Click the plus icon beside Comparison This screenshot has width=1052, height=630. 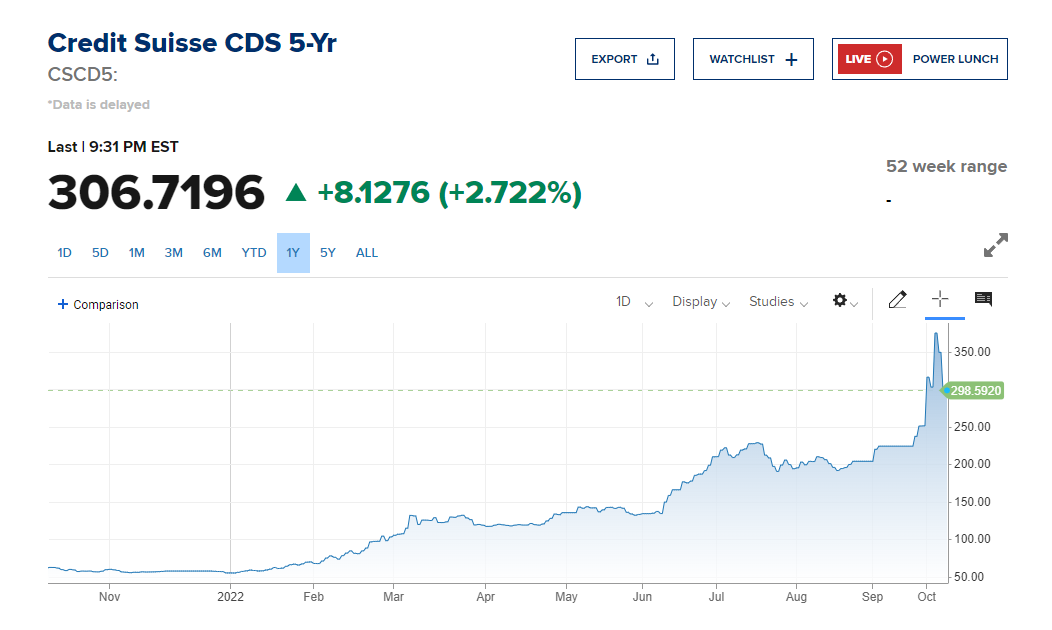(63, 304)
